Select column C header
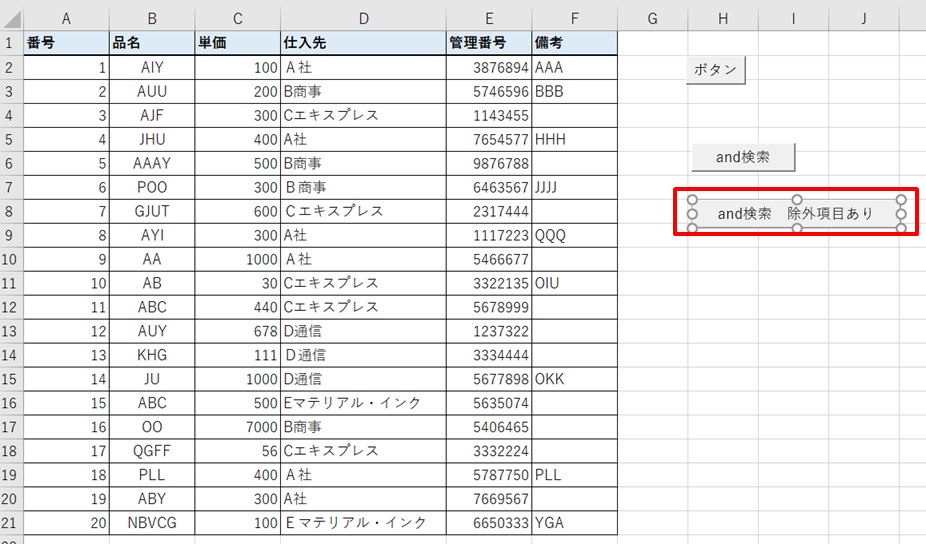The width and height of the screenshot is (926, 544). coord(237,19)
